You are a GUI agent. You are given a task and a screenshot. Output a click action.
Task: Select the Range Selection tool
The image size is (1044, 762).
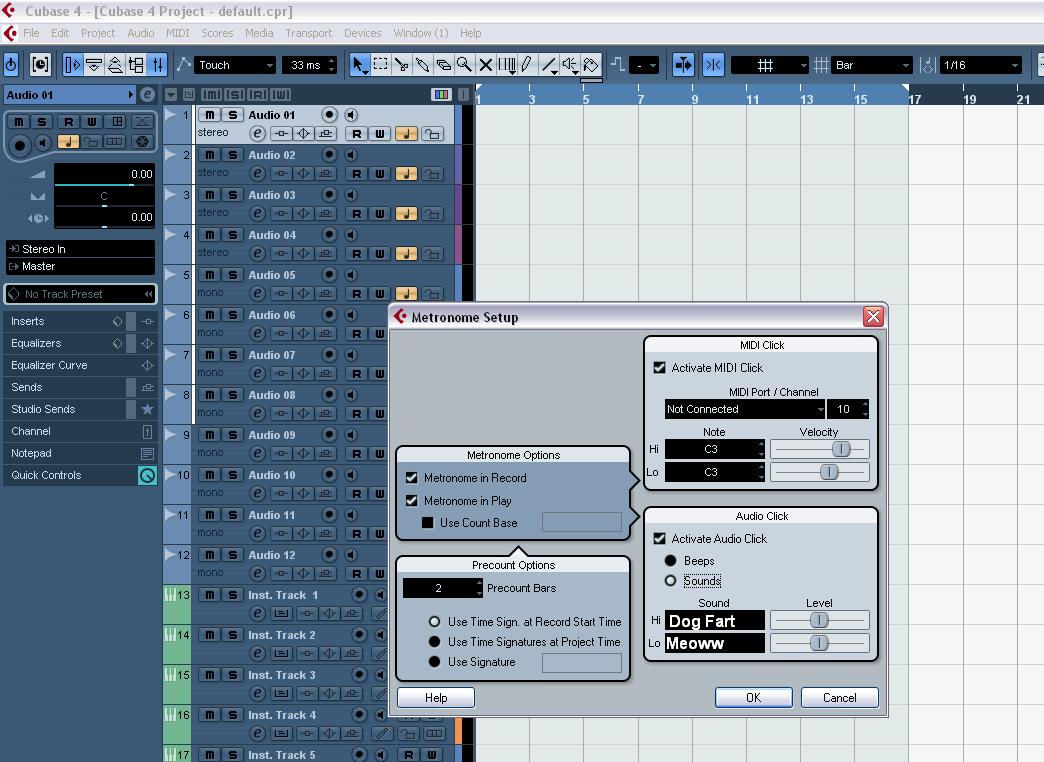tap(380, 65)
